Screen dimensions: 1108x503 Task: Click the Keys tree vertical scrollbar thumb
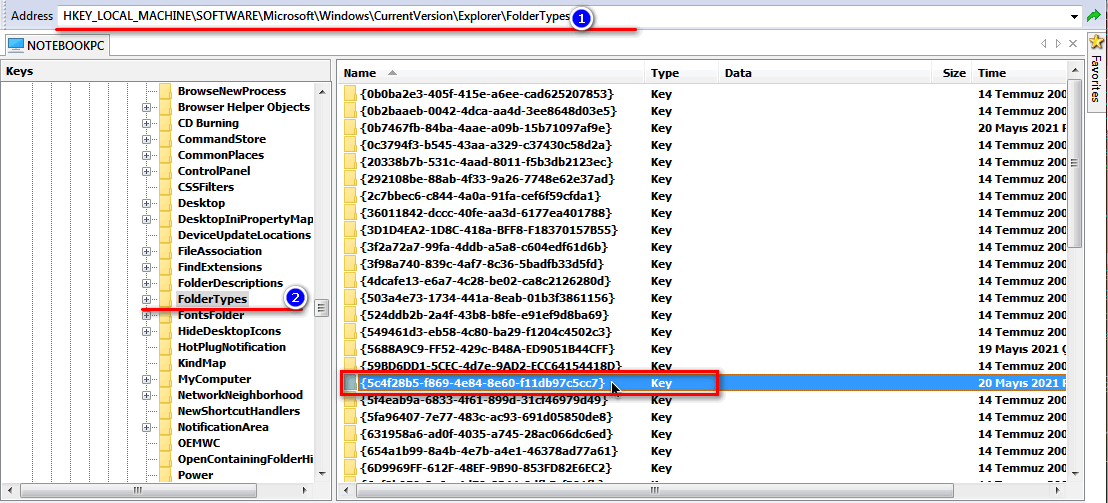click(322, 309)
